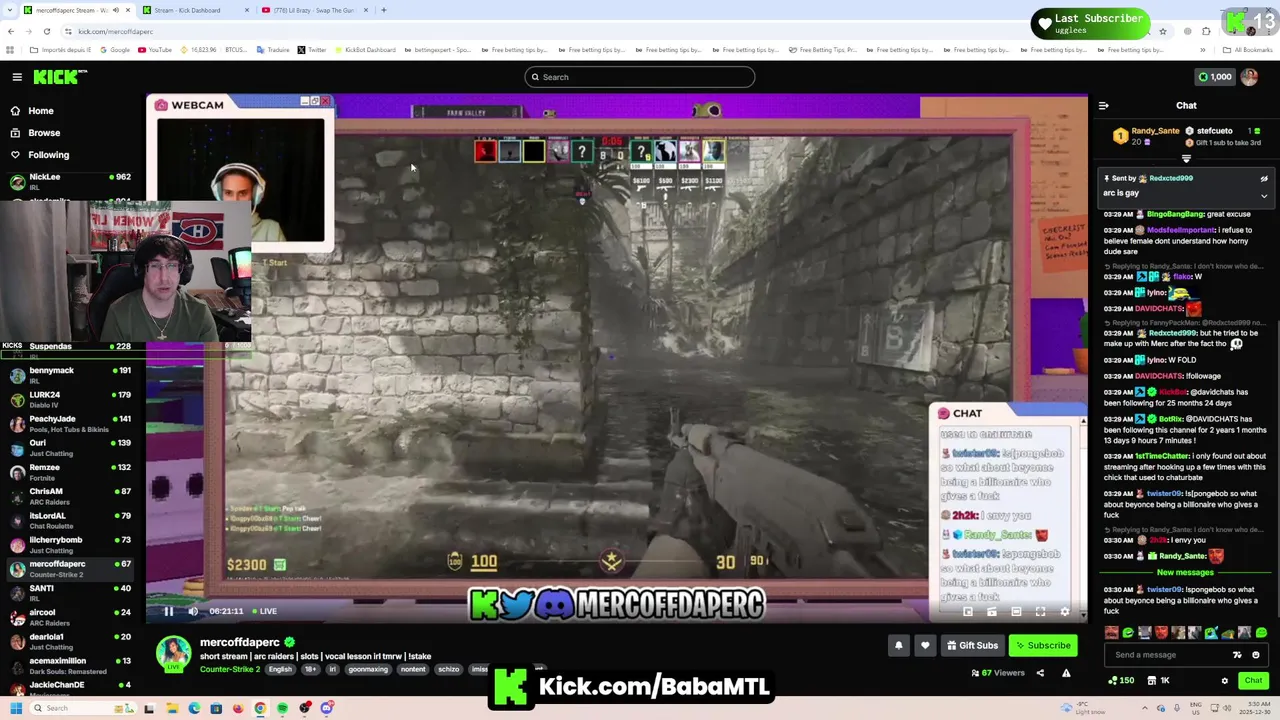Screen dimensions: 1280x720
Task: Expand gift leaderboard arrow
Action: pyautogui.click(x=1186, y=159)
